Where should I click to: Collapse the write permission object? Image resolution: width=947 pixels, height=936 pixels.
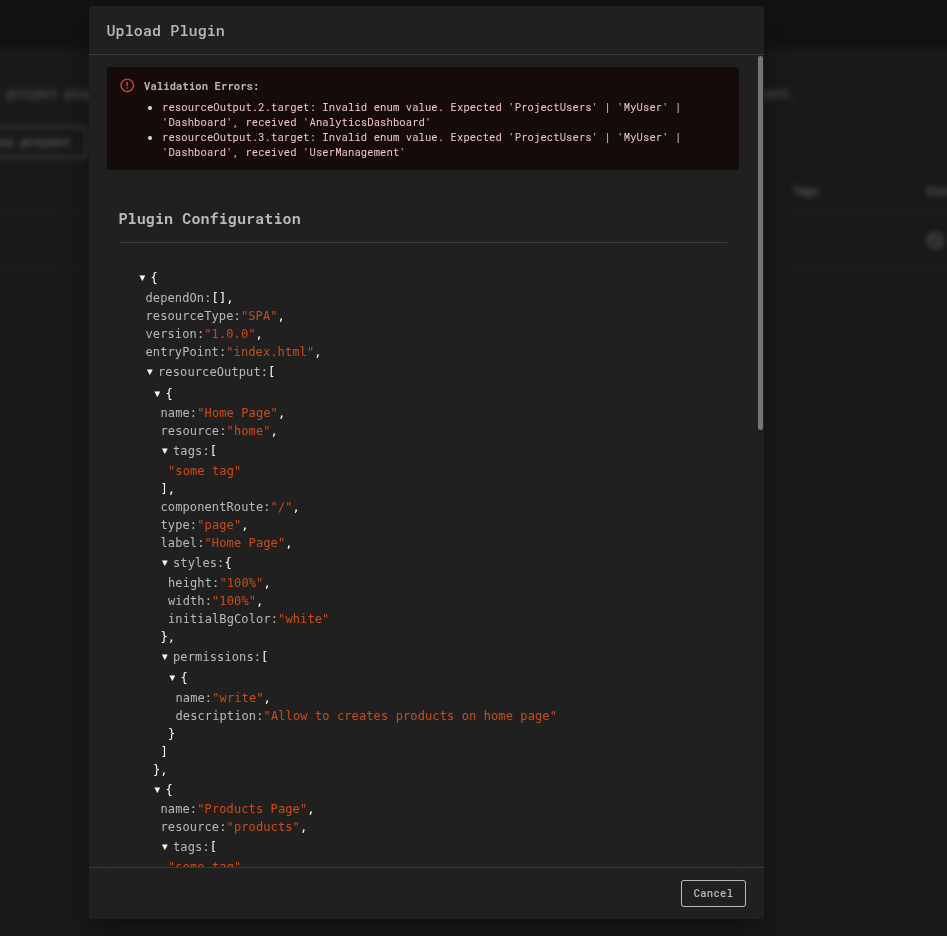[x=172, y=677]
